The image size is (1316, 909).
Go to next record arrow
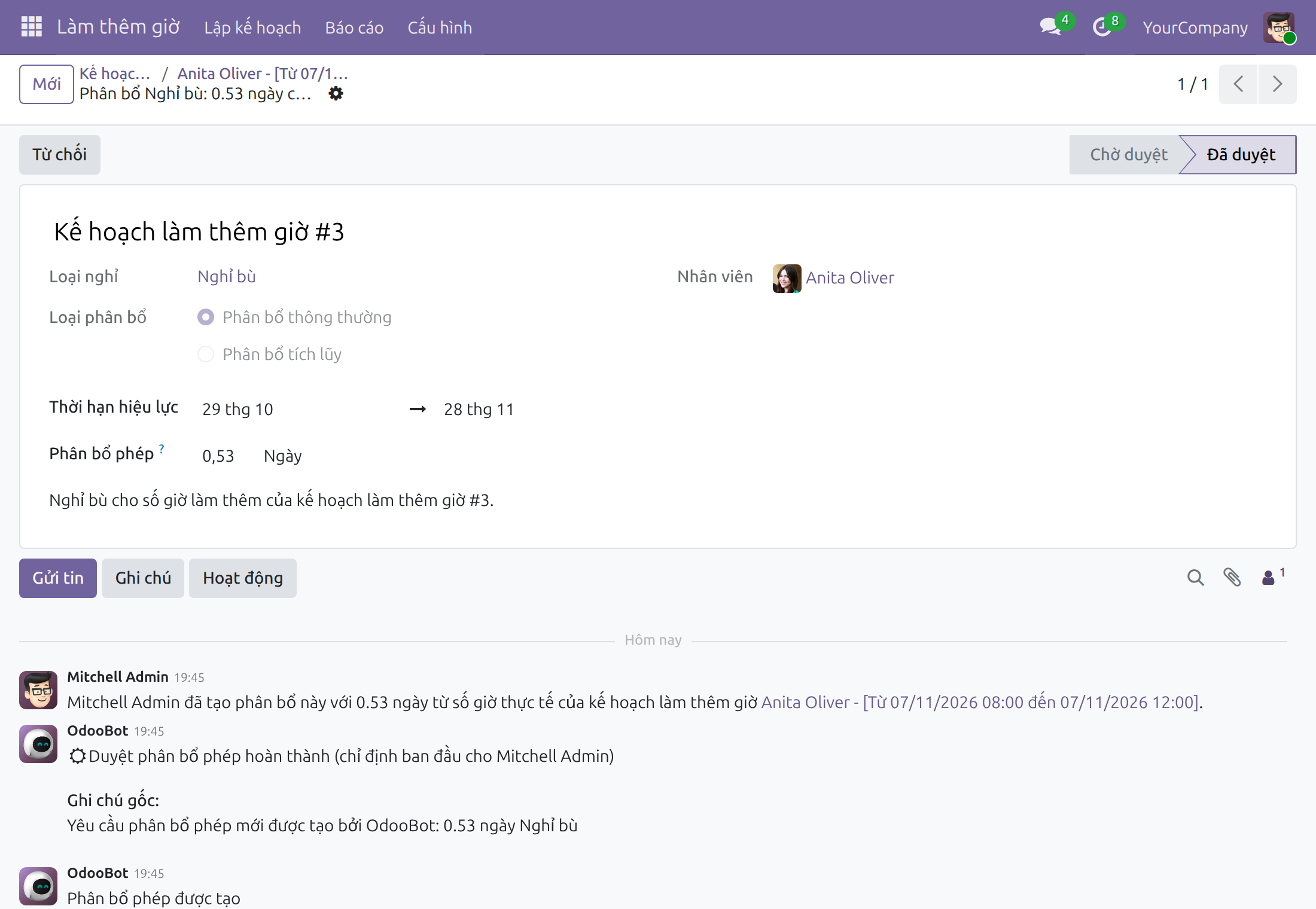(x=1277, y=84)
